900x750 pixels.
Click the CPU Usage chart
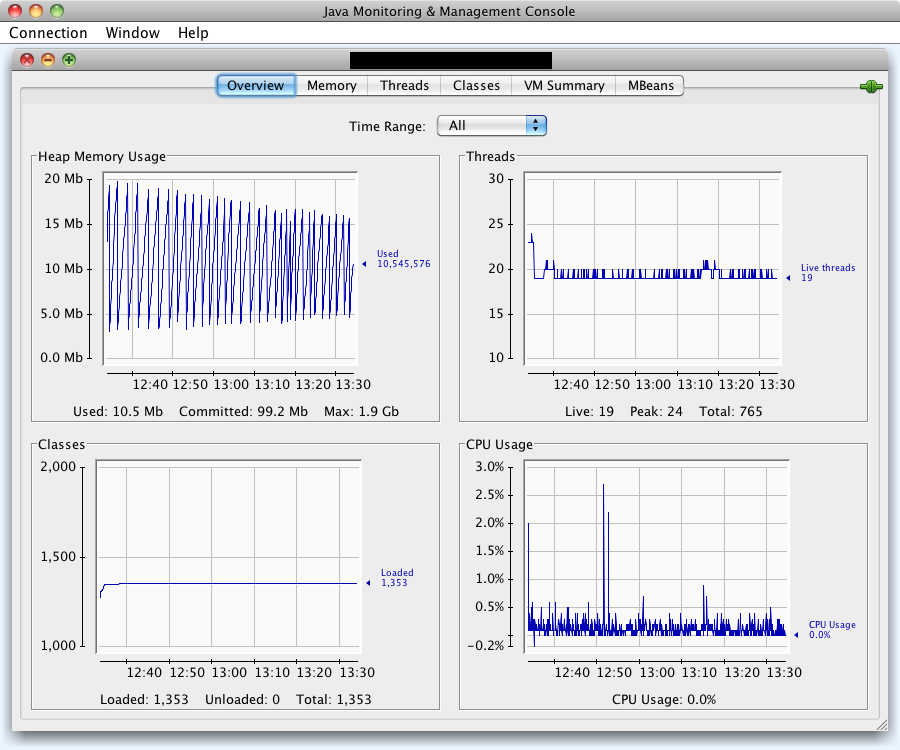[x=655, y=555]
